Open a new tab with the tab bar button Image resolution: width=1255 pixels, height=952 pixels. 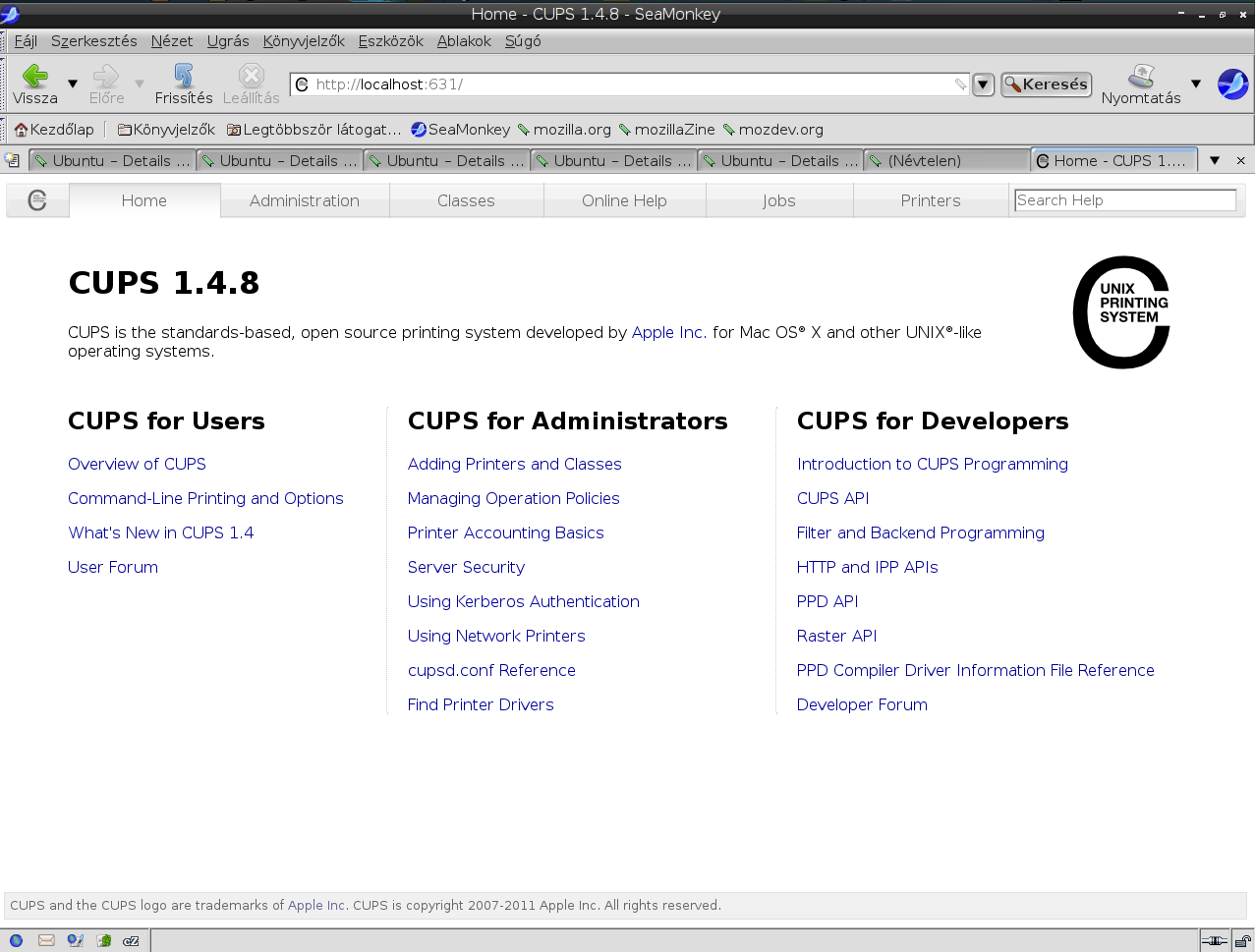coord(12,160)
